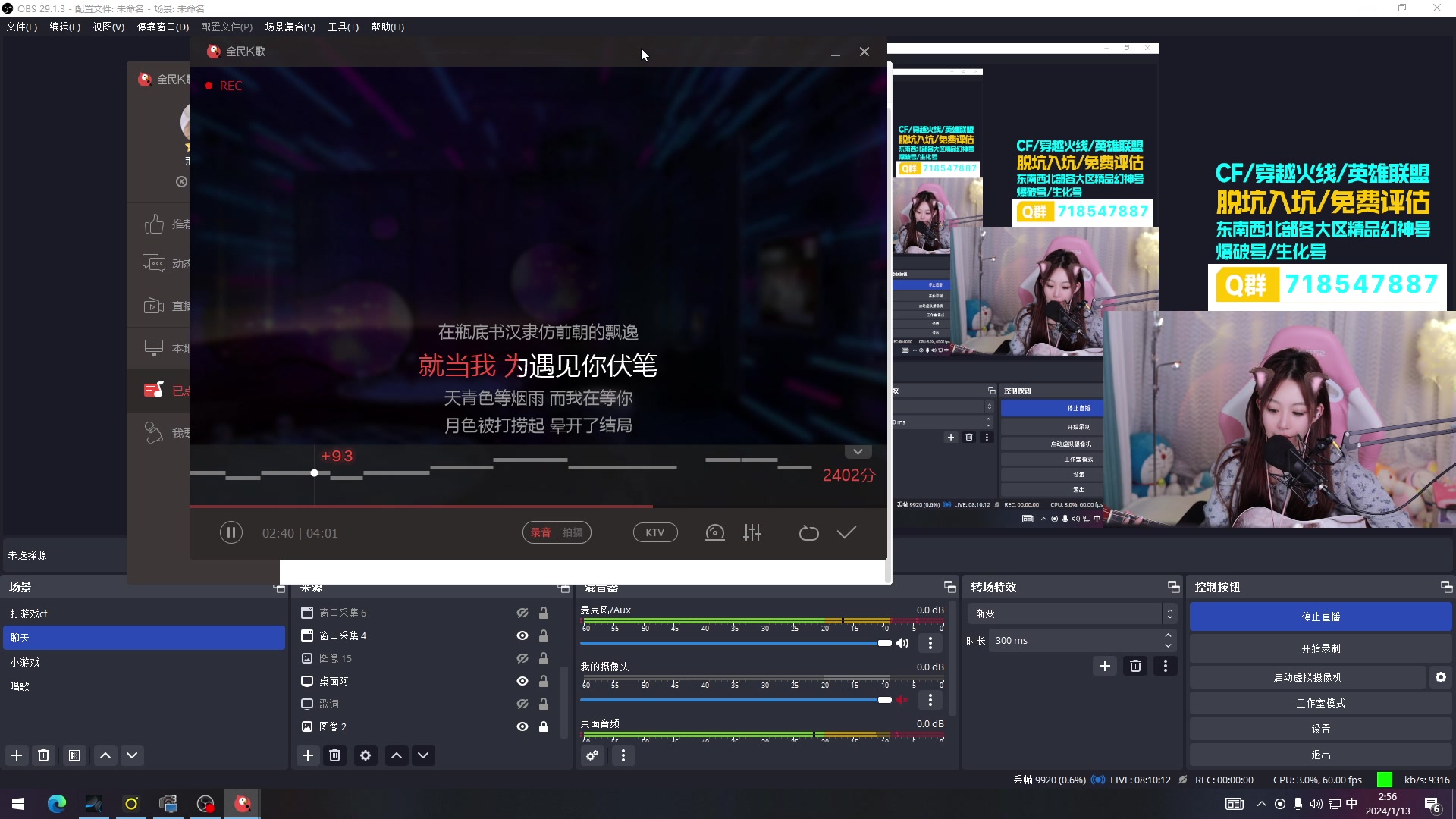This screenshot has width=1456, height=819.
Task: Open scene filters icon
Action: 74,755
